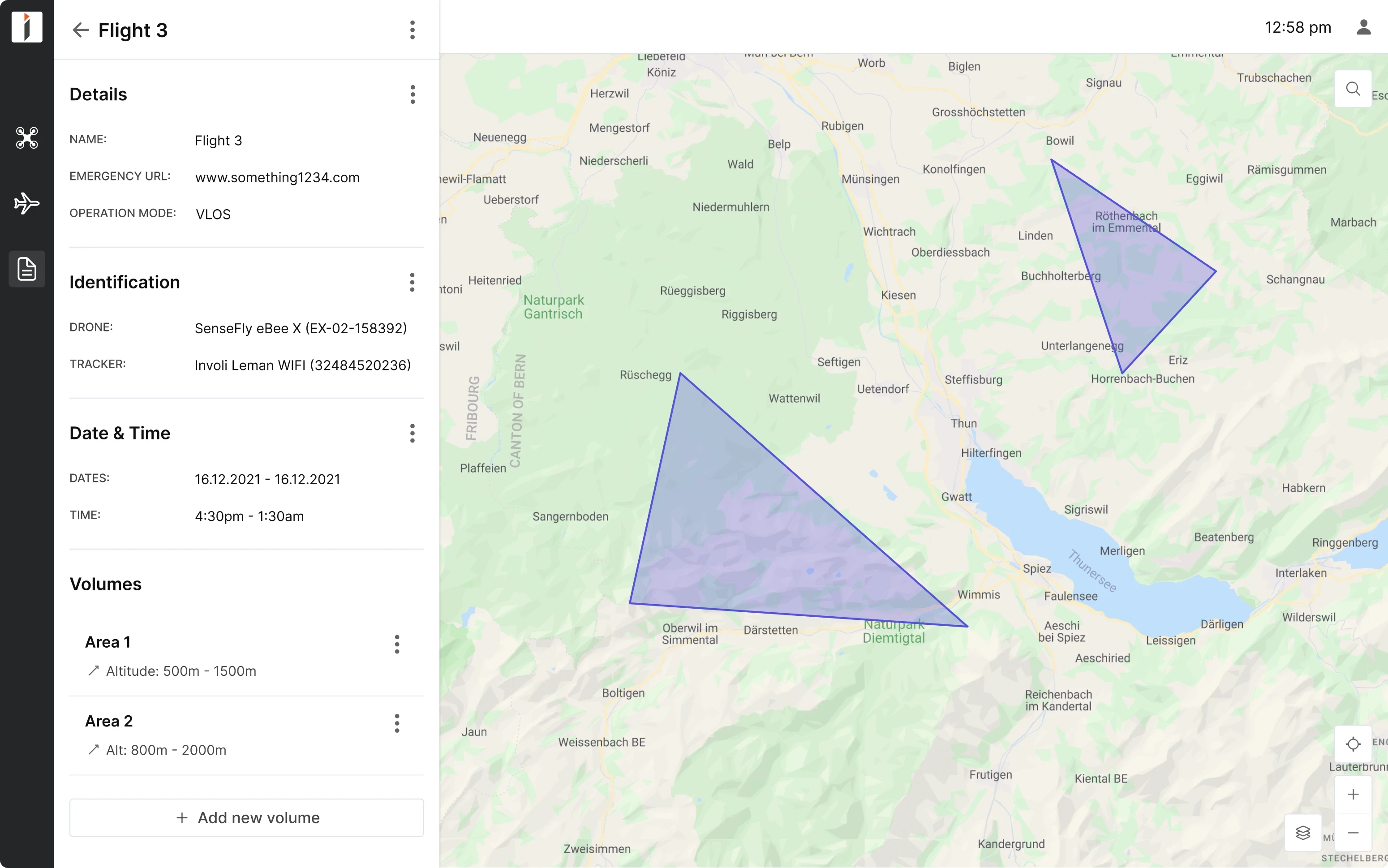Center map using the locate crosshair icon
Screen dimensions: 1388x868
[x=1353, y=744]
